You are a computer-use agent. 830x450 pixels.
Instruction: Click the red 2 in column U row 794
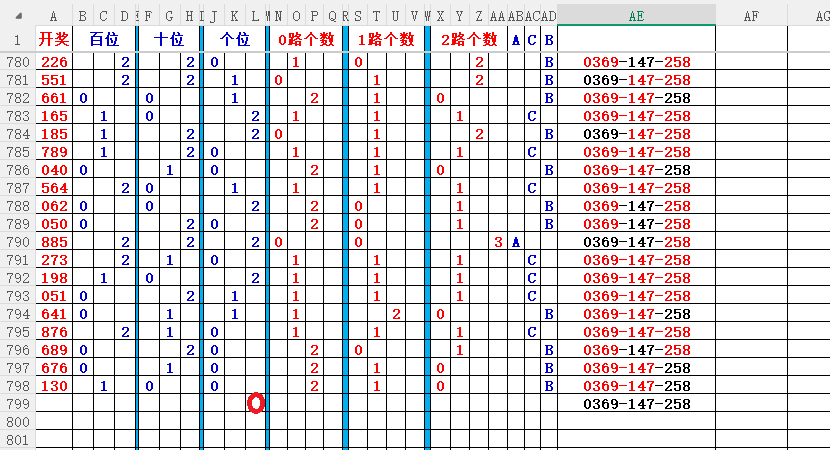[396, 314]
